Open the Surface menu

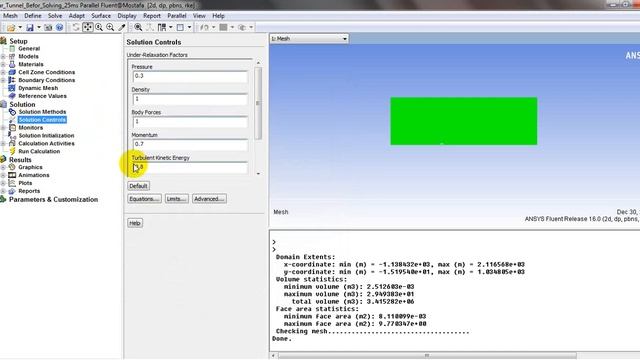coord(101,16)
